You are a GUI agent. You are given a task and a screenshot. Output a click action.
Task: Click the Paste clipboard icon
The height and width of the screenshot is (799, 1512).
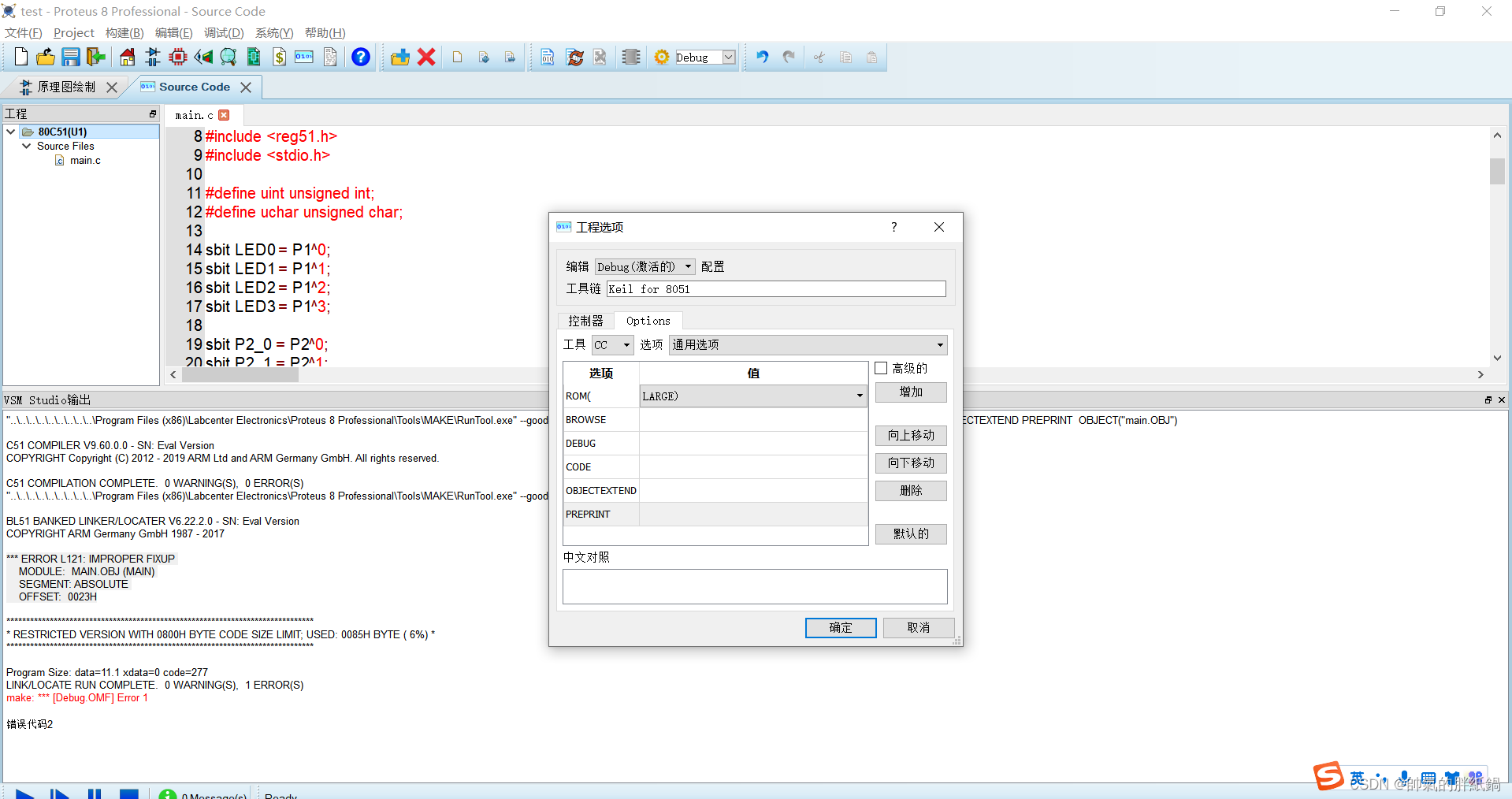pos(872,57)
